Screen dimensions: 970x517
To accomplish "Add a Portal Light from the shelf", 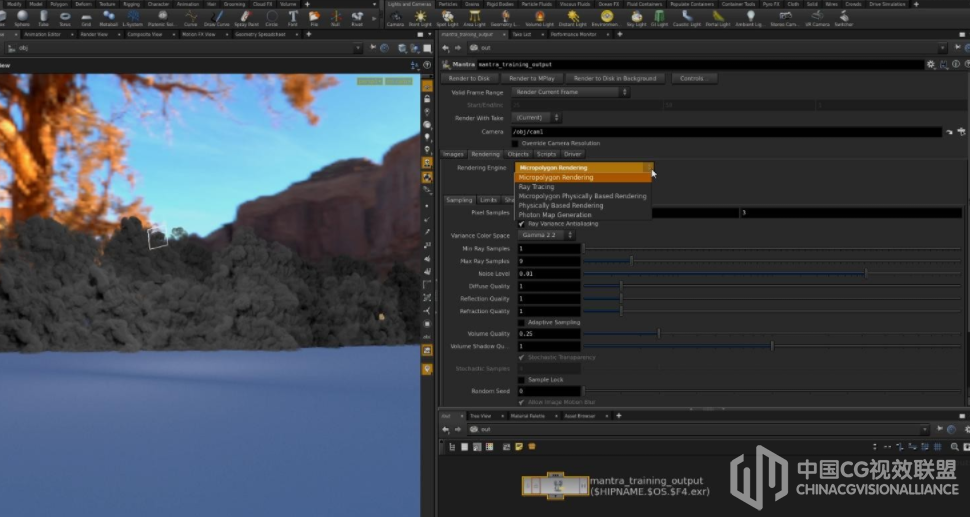I will [718, 18].
